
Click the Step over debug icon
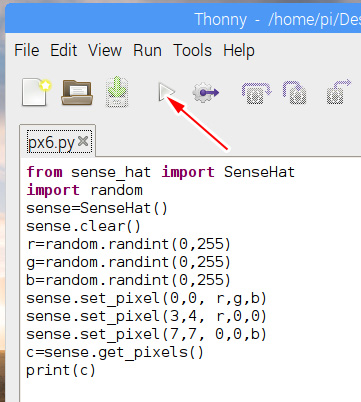[256, 93]
